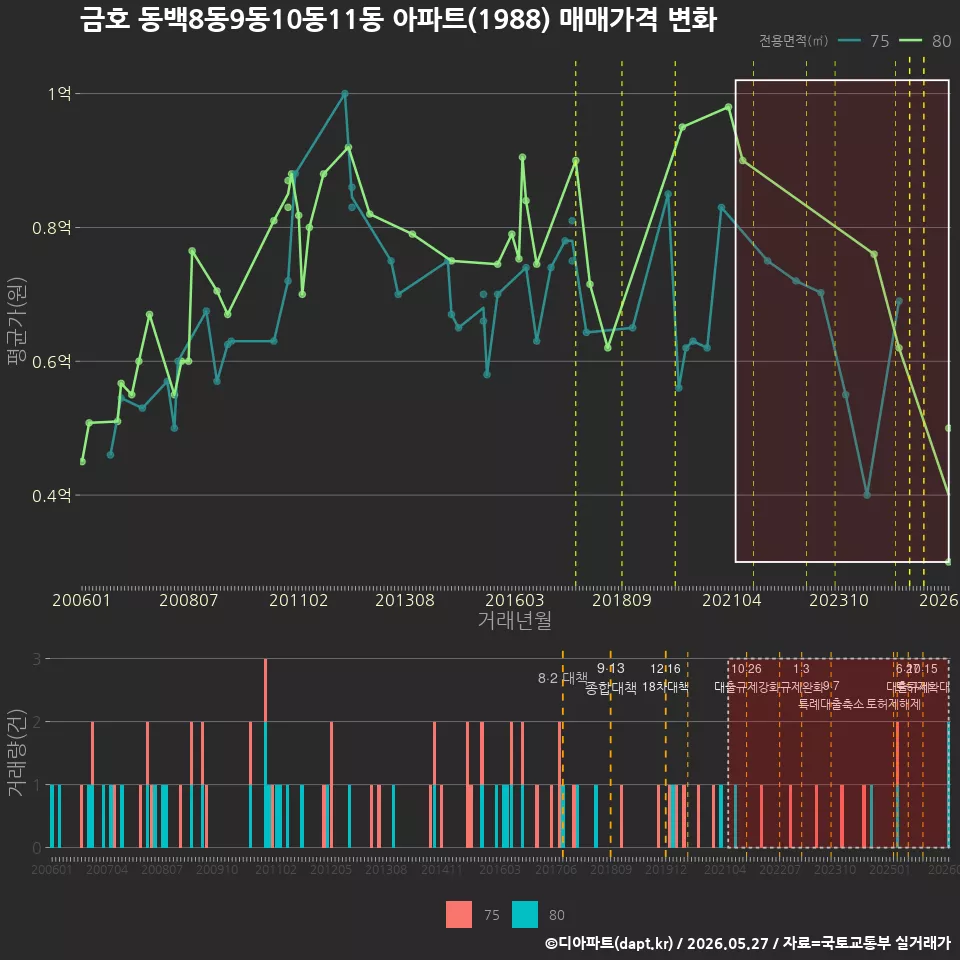Viewport: 960px width, 960px height.
Task: Click '201912' label on the volume chart axis
Action: click(666, 869)
